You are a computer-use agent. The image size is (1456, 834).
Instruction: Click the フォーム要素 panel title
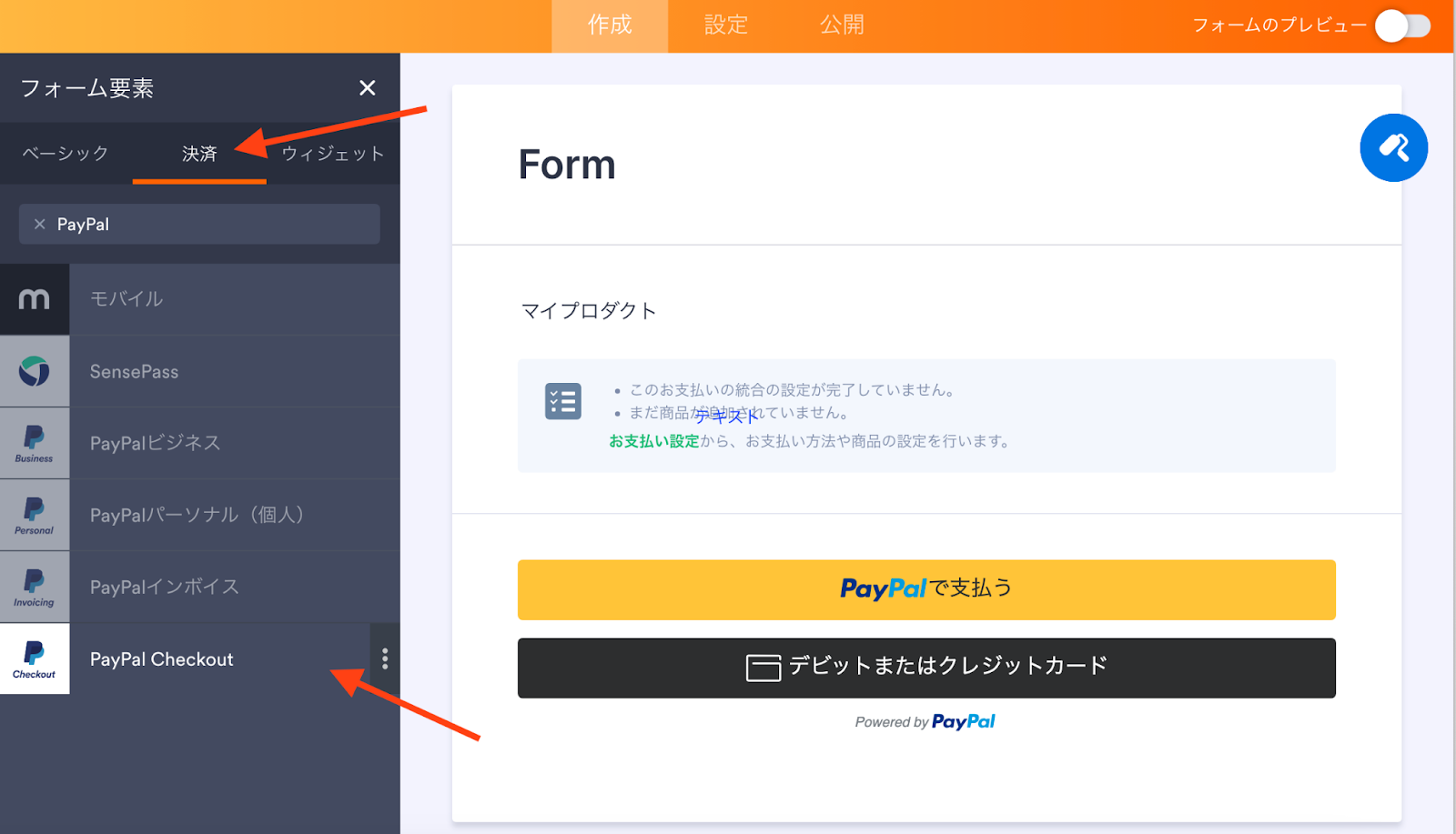click(87, 88)
